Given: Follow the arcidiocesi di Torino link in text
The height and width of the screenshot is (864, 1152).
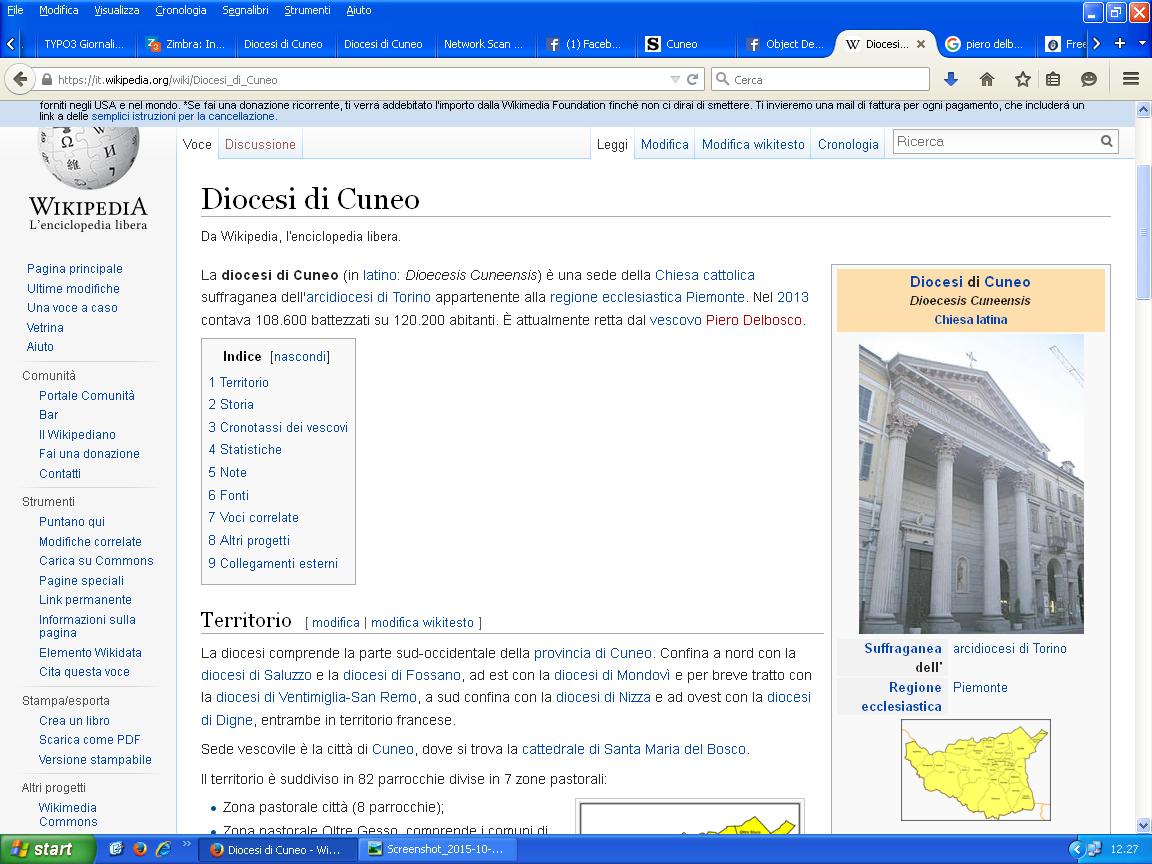Looking at the screenshot, I should click(368, 297).
